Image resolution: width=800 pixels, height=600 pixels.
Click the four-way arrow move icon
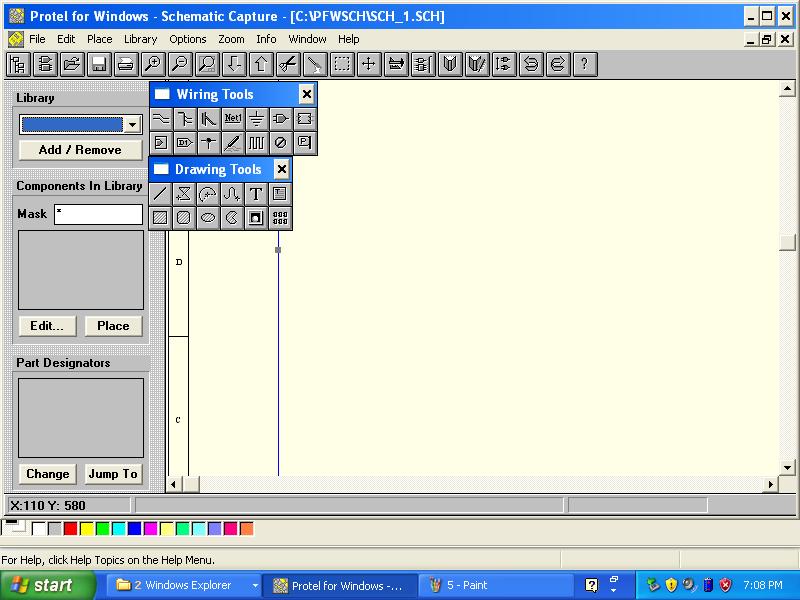(369, 64)
